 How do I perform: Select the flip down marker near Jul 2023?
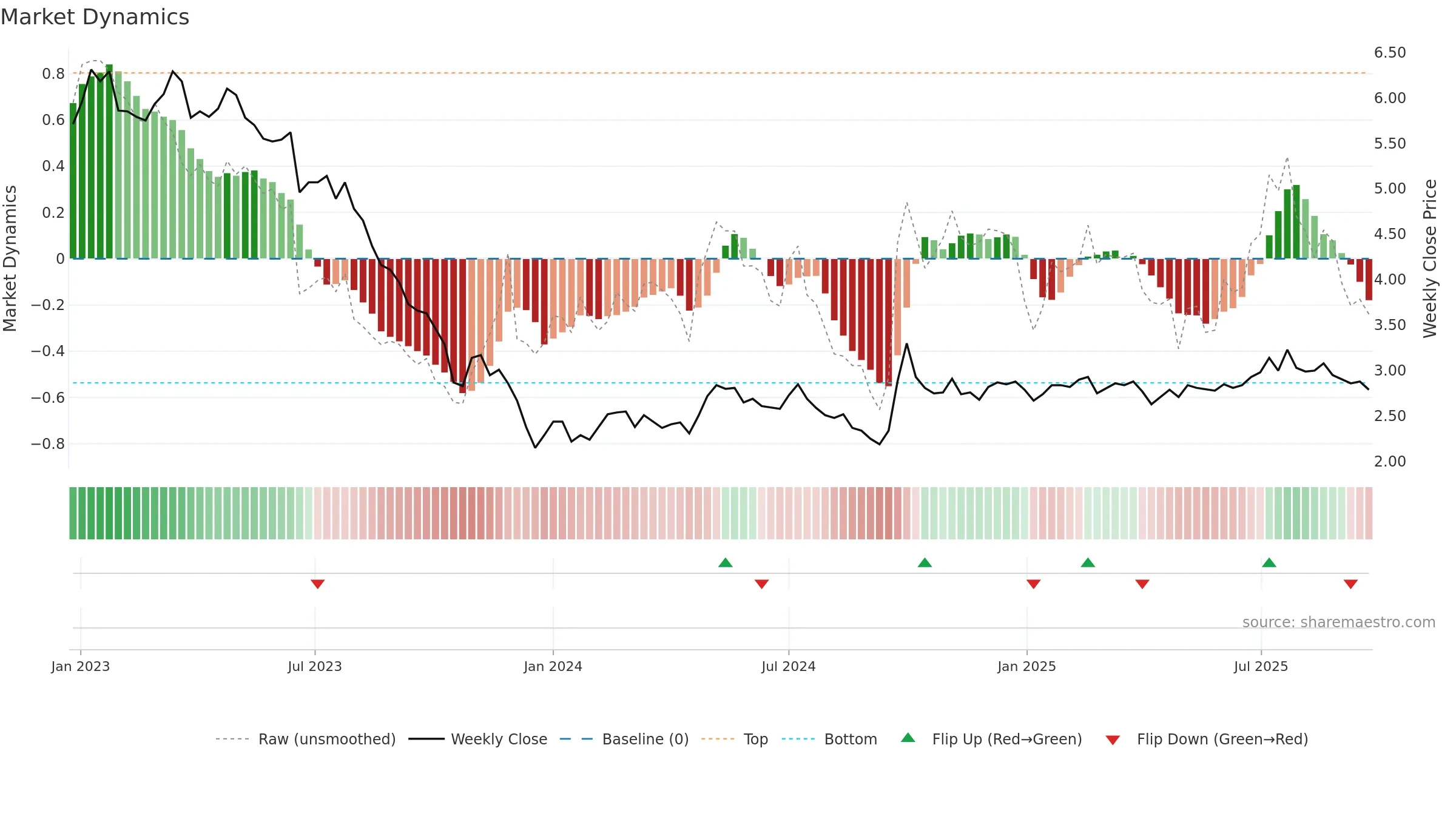pos(317,584)
